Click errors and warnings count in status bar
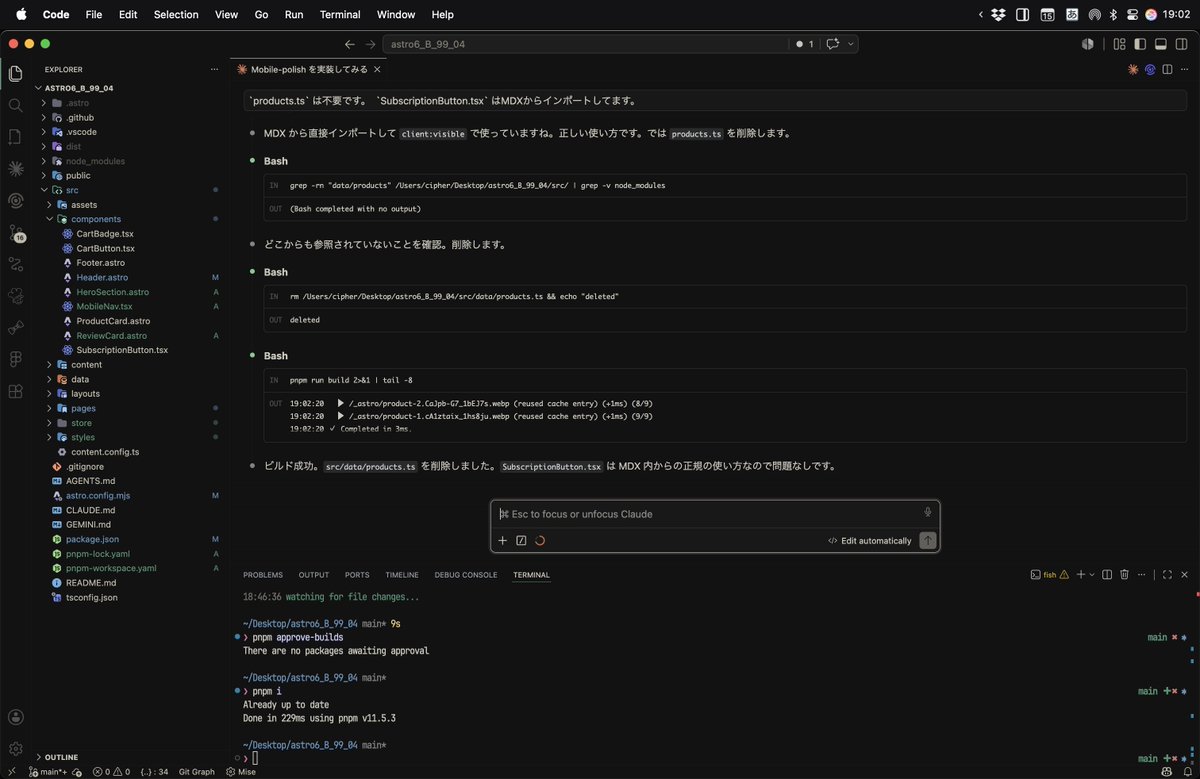The width and height of the screenshot is (1200, 779). click(x=111, y=772)
